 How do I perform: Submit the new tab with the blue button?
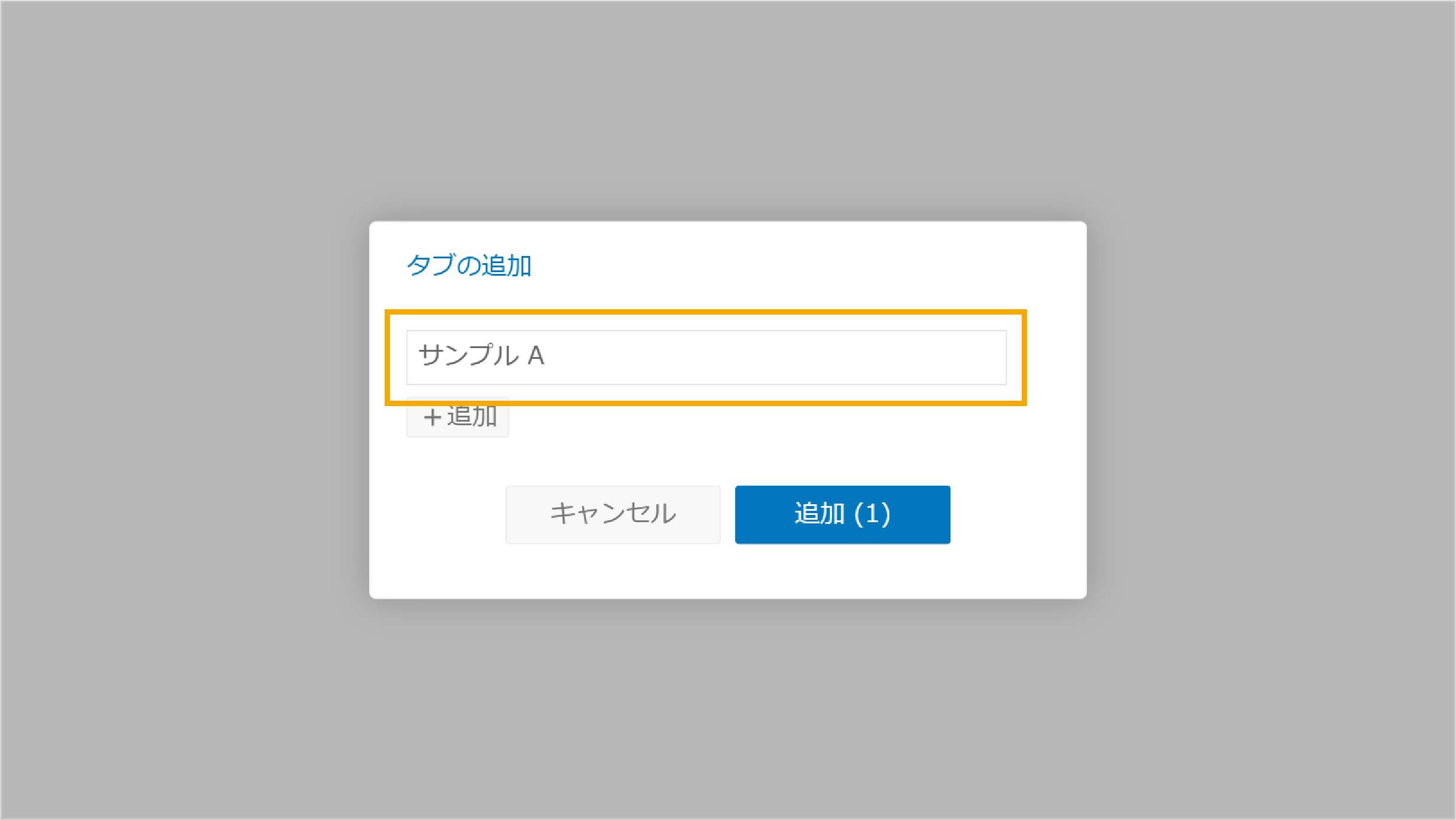(x=842, y=514)
